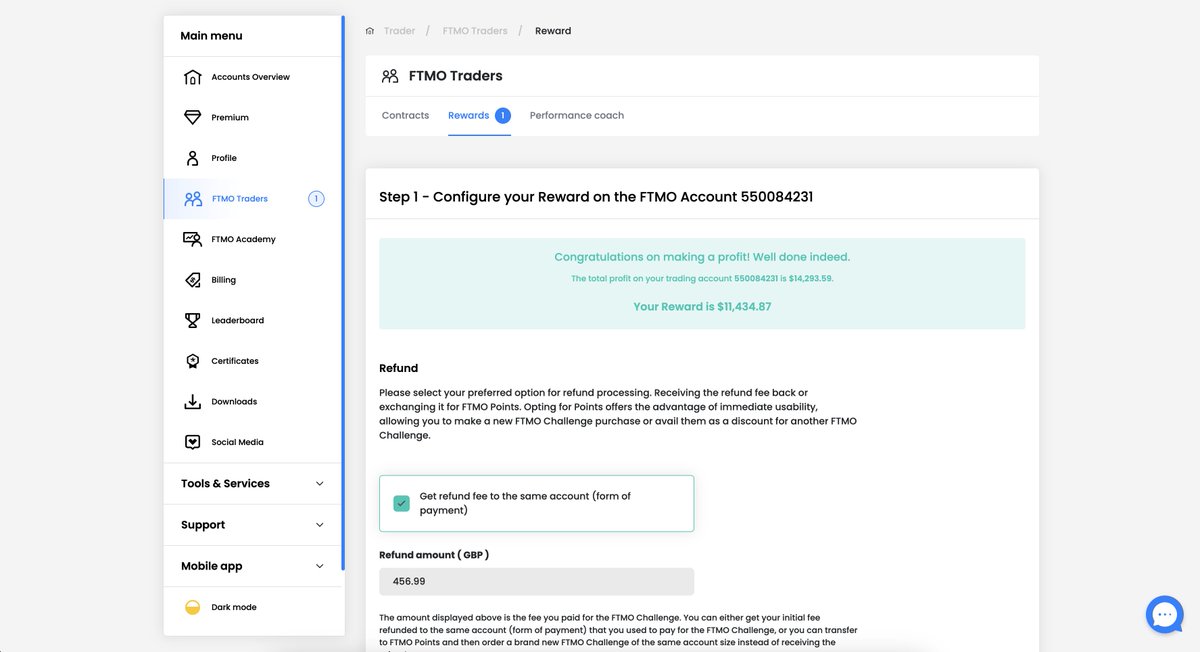
Task: Click the Profile person icon
Action: click(x=193, y=158)
